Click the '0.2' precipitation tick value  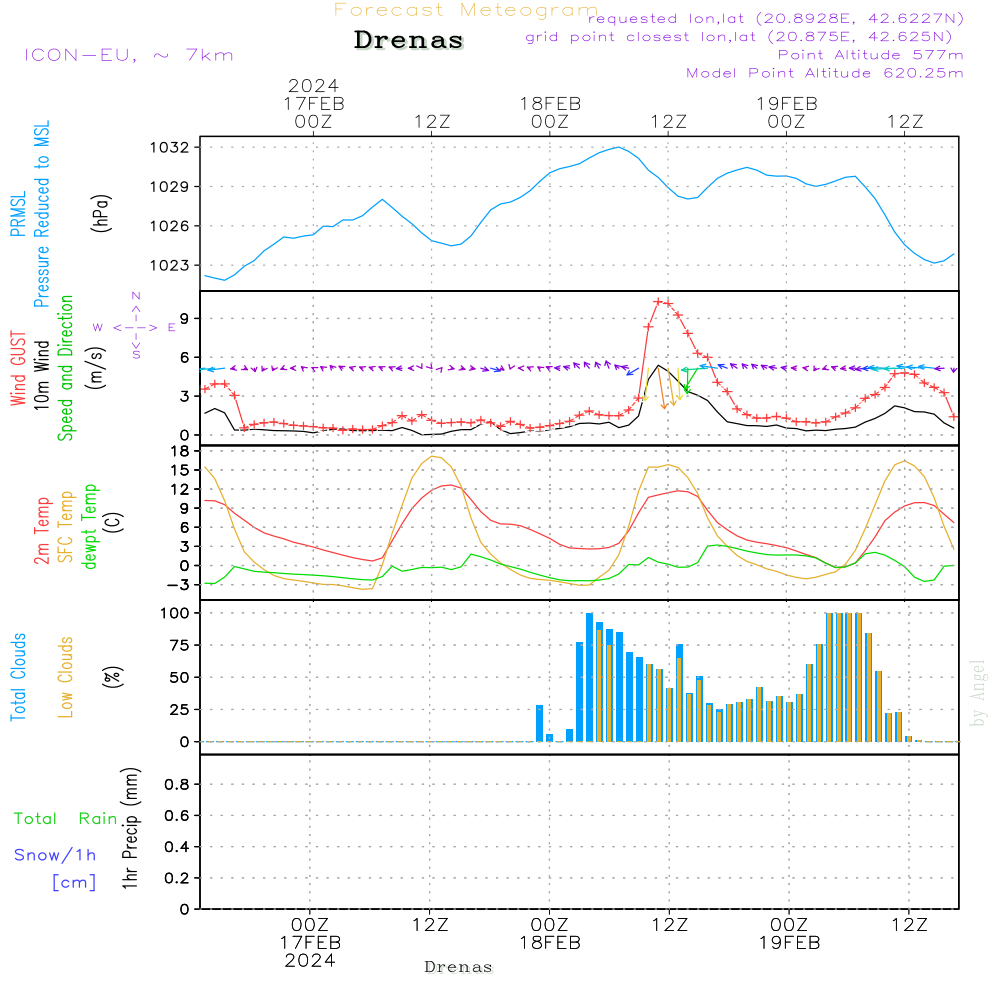pos(177,878)
